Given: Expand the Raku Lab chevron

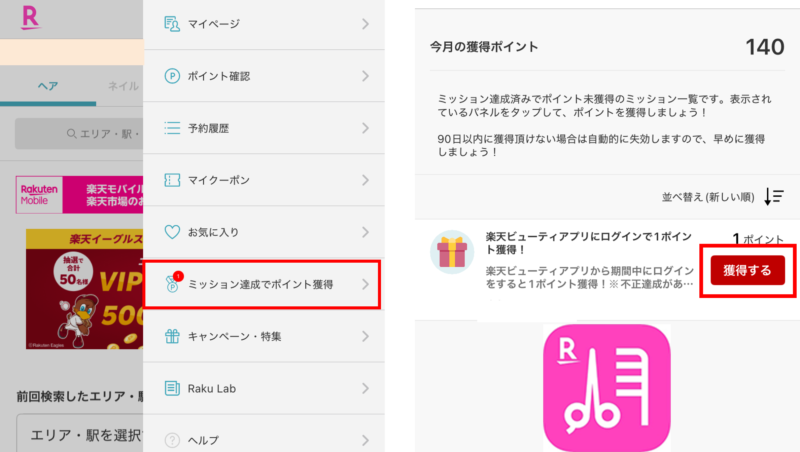Looking at the screenshot, I should (x=365, y=388).
